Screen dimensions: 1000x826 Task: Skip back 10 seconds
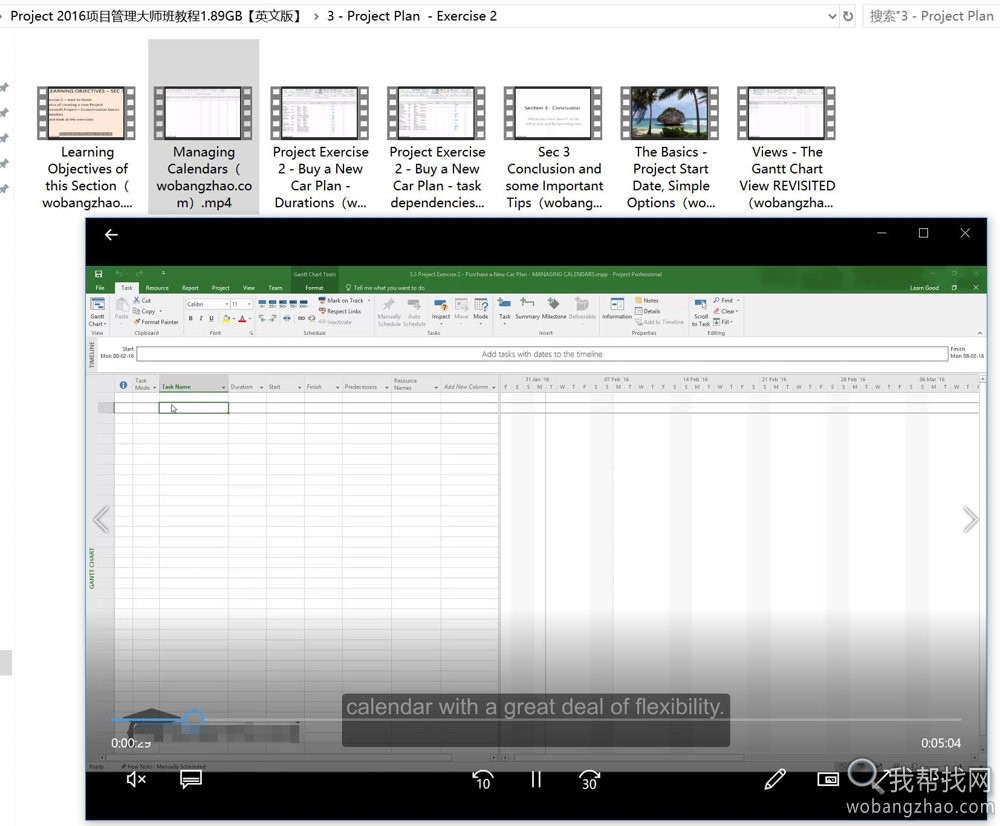(482, 779)
